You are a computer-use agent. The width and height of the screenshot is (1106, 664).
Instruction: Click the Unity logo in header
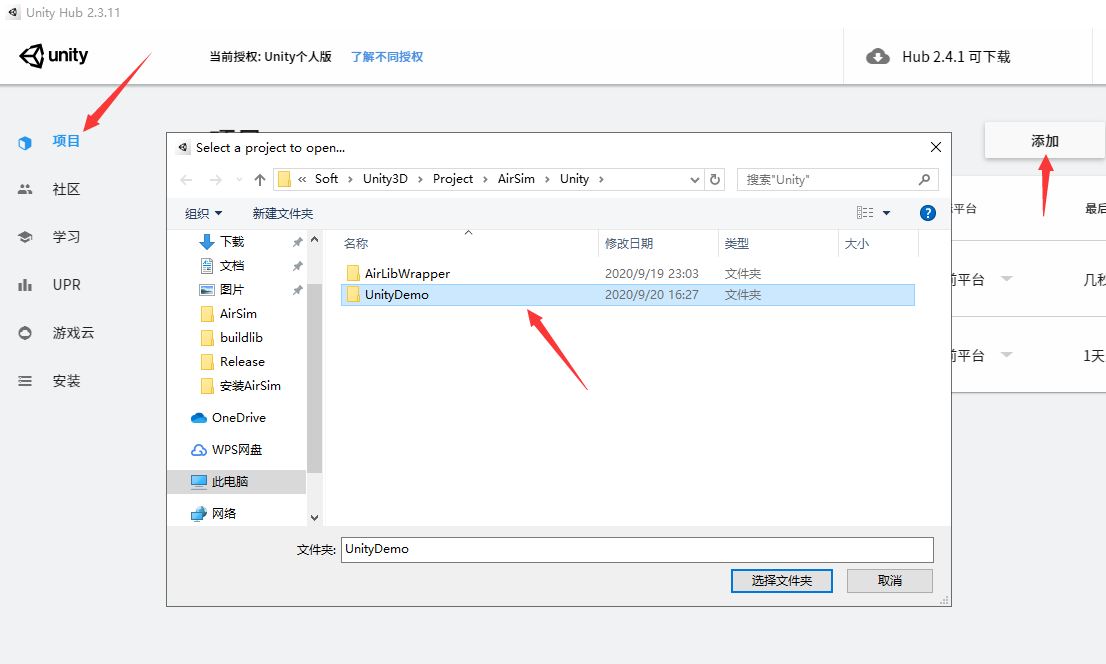click(x=54, y=56)
